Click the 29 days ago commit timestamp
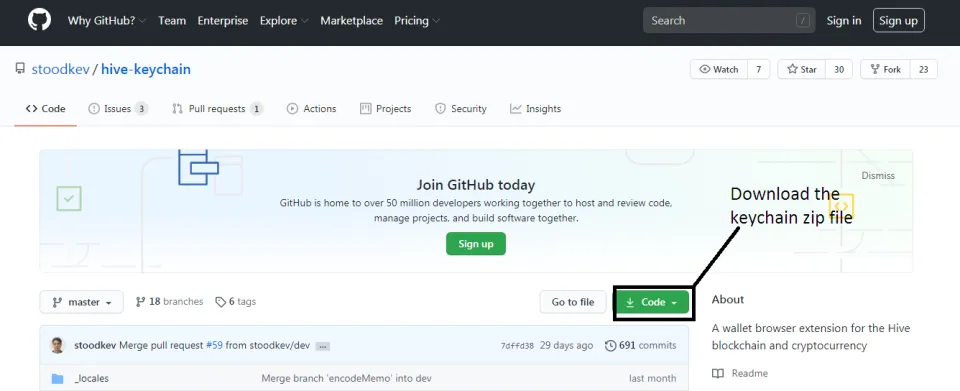Viewport: 960px width, 391px height. pos(567,345)
